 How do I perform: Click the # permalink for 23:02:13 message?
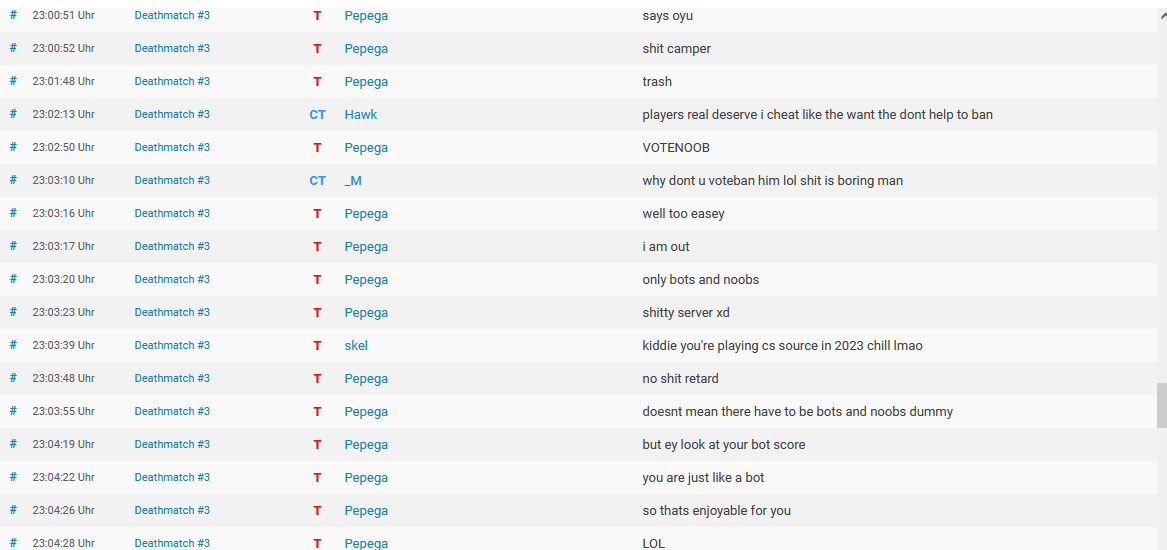pyautogui.click(x=13, y=114)
